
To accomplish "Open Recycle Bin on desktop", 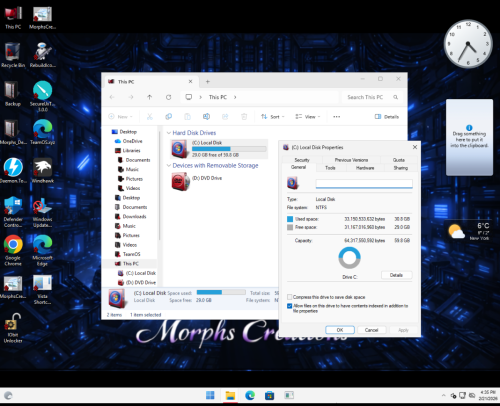I will (13, 55).
